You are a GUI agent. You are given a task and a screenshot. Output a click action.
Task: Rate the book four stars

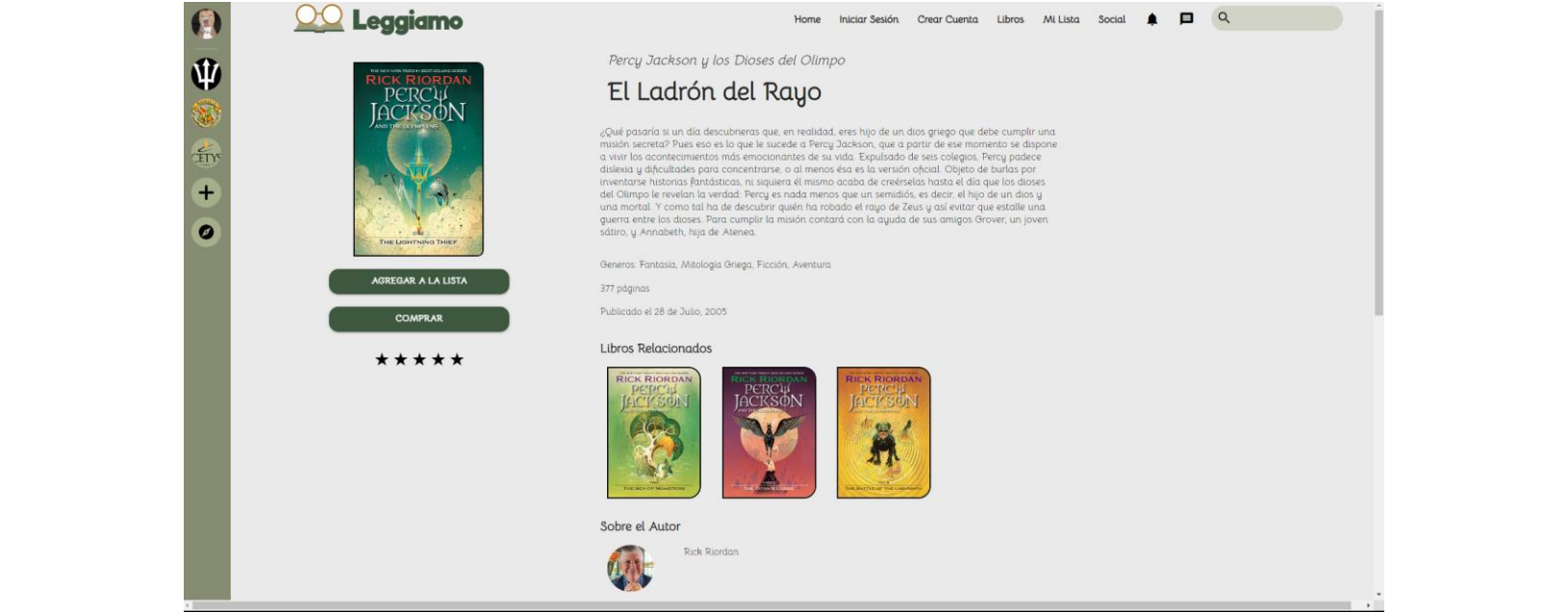(438, 359)
